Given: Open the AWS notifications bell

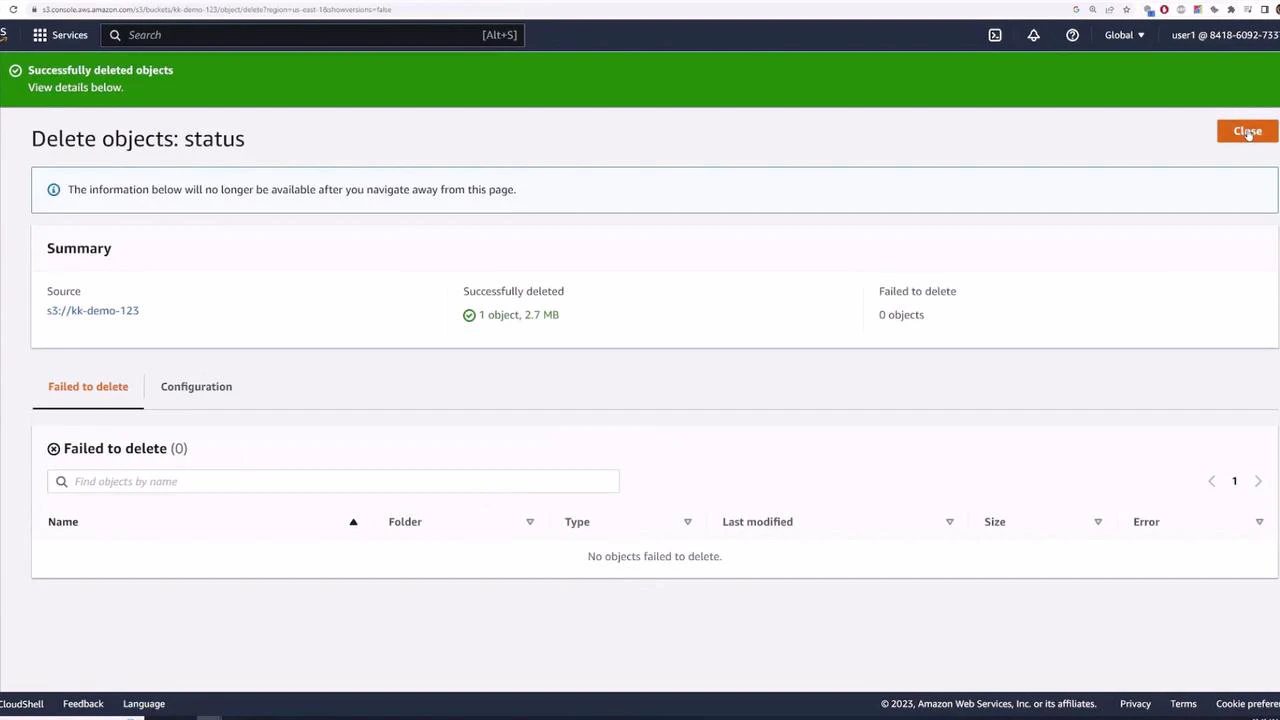Looking at the screenshot, I should click(x=1033, y=35).
